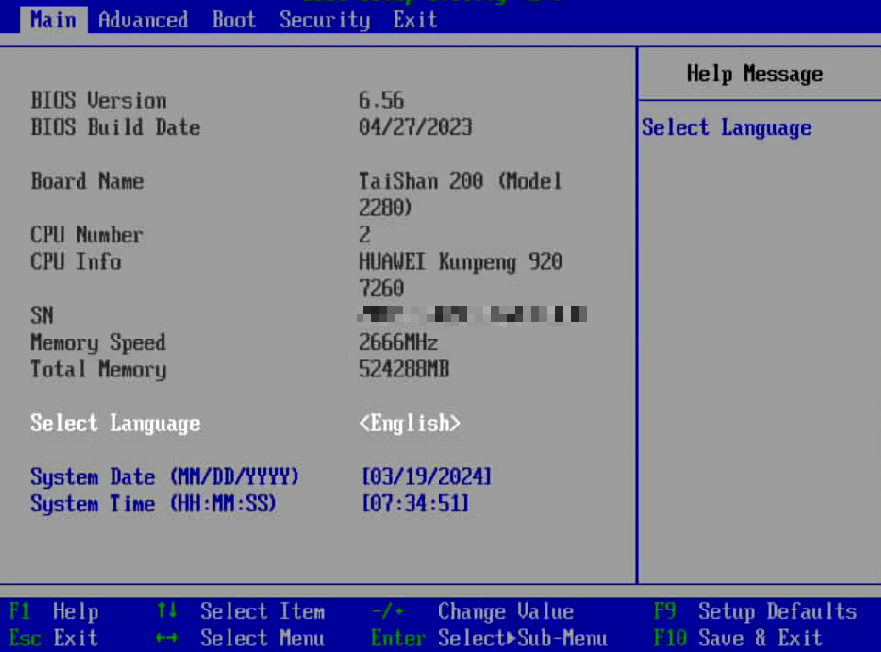Click the BIOS Version label

pyautogui.click(x=98, y=101)
